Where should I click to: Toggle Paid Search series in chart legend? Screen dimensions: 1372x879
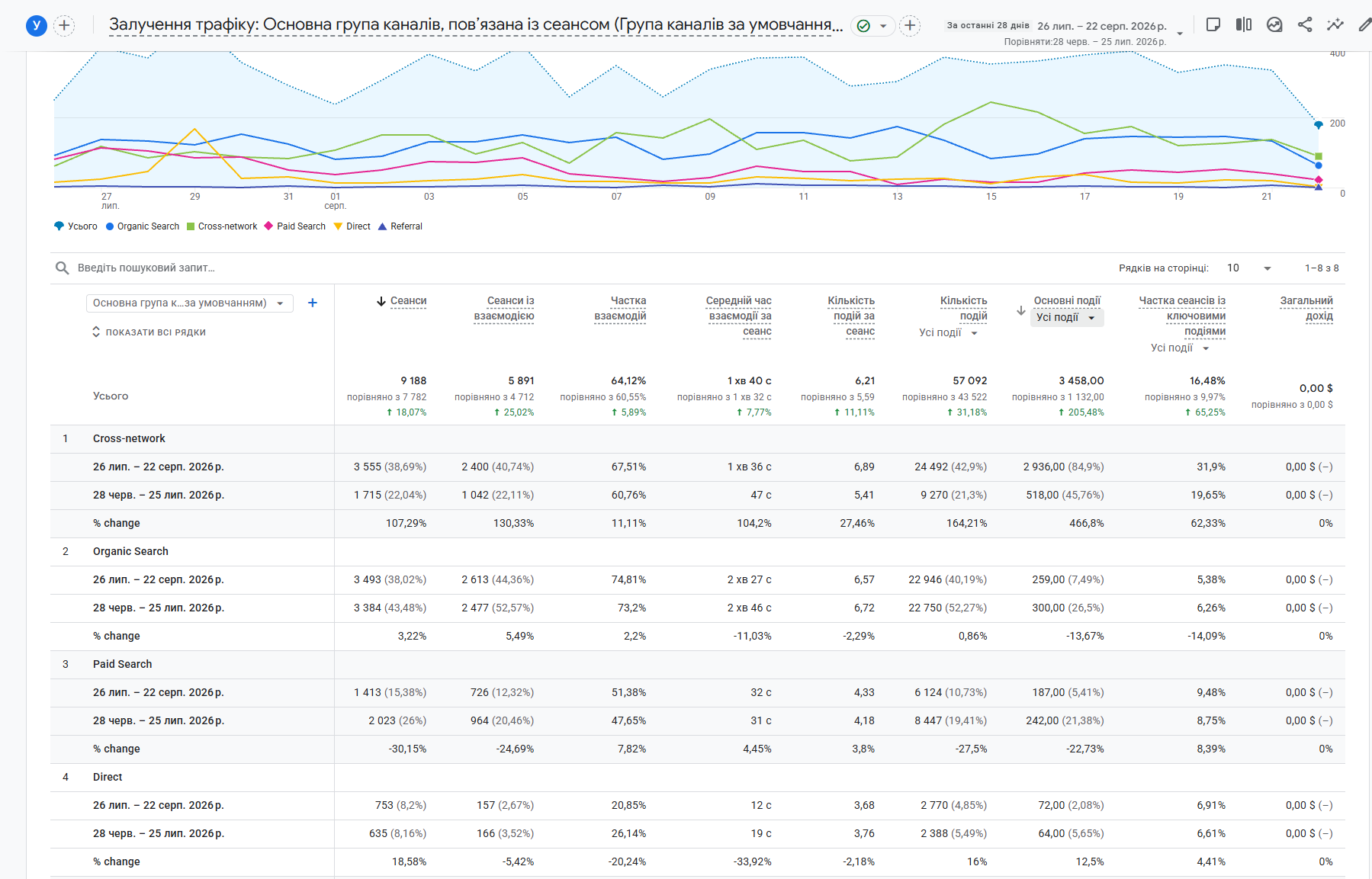click(295, 226)
